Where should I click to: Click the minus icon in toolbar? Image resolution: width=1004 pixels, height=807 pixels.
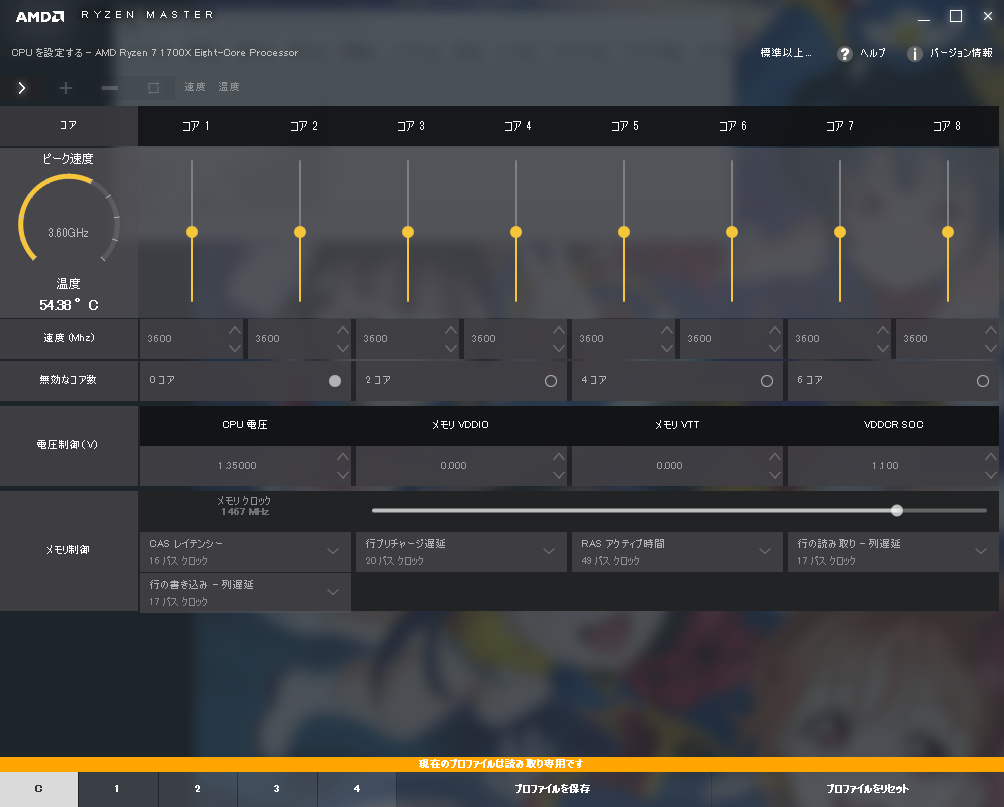(x=109, y=88)
